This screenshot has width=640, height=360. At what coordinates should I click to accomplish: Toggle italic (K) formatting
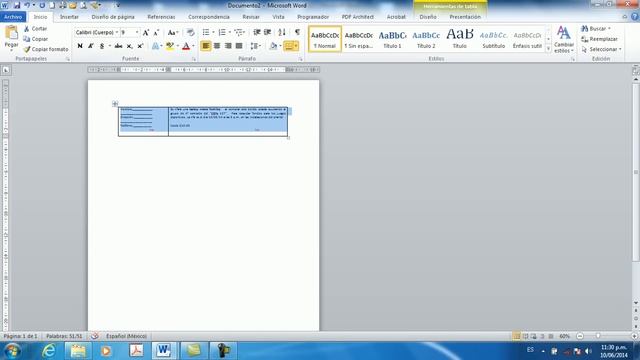pyautogui.click(x=91, y=46)
